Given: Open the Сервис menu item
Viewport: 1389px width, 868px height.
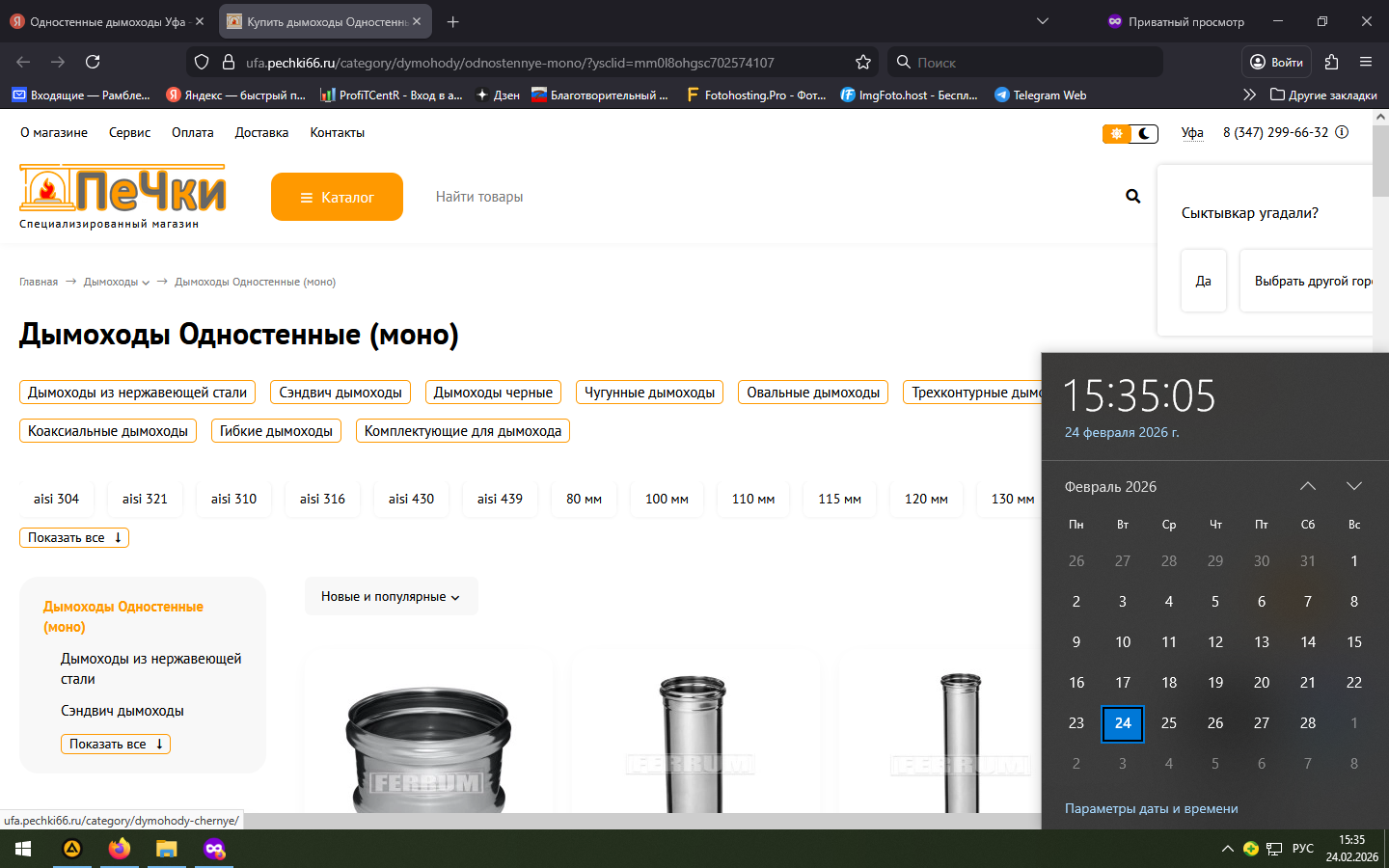Looking at the screenshot, I should point(129,132).
